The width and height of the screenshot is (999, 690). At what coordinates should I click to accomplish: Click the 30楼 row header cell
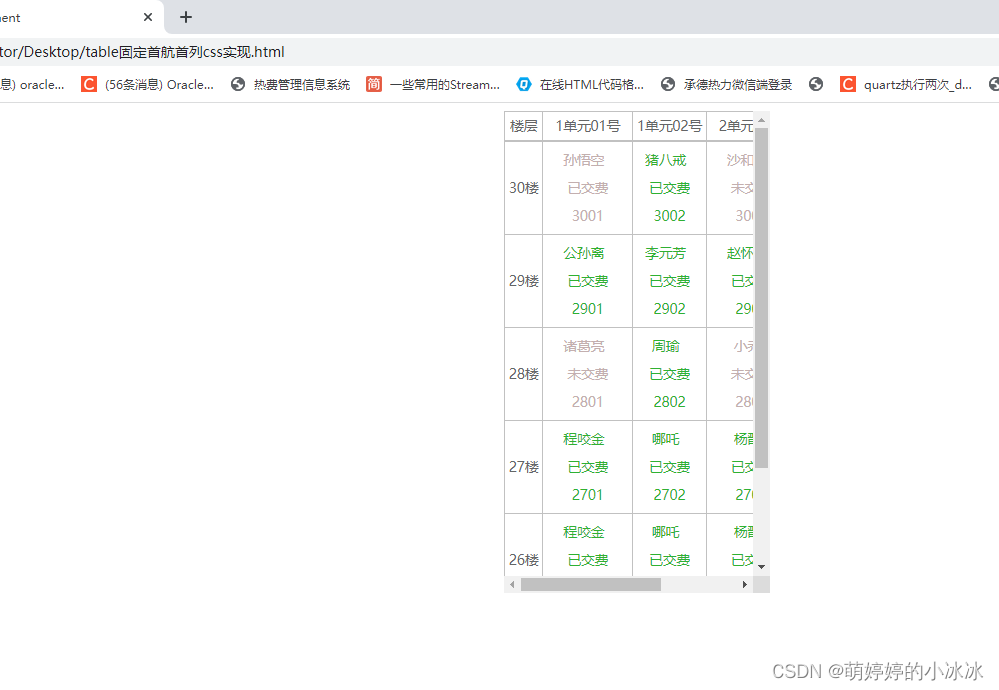coord(522,187)
